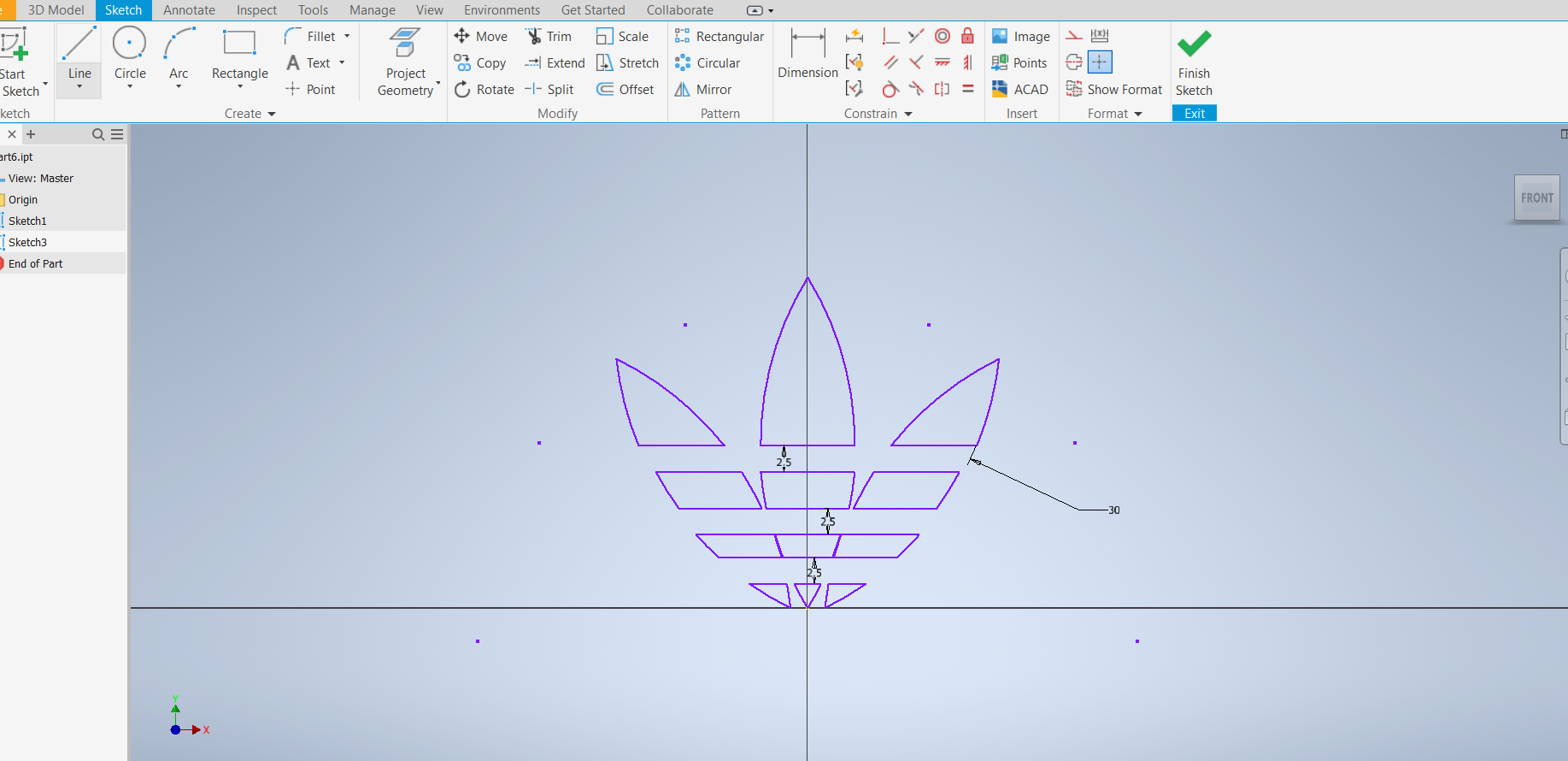Choose the Tangent constraint icon
The width and height of the screenshot is (1568, 761).
[x=890, y=89]
